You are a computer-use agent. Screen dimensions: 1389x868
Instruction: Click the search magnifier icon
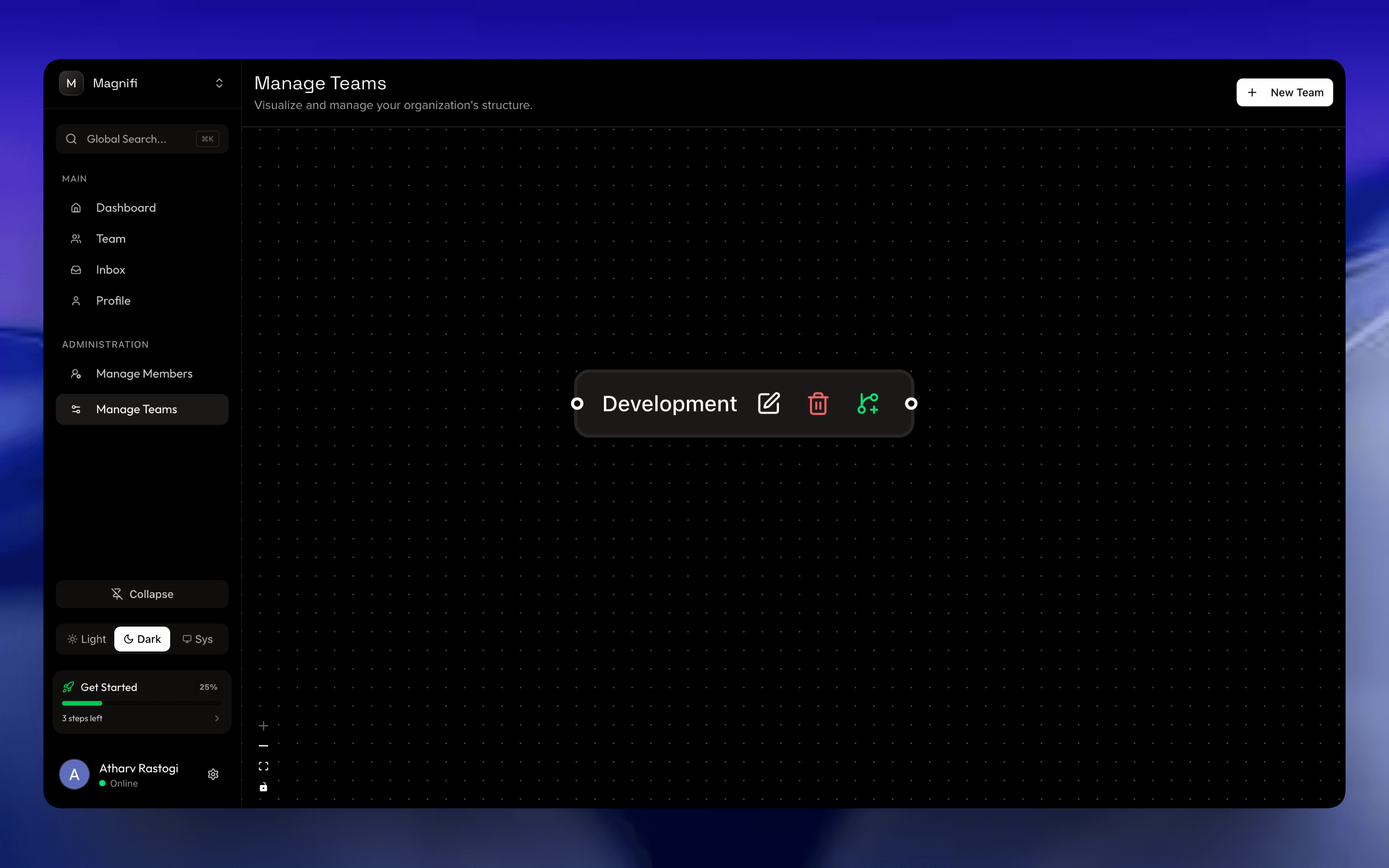pyautogui.click(x=71, y=139)
